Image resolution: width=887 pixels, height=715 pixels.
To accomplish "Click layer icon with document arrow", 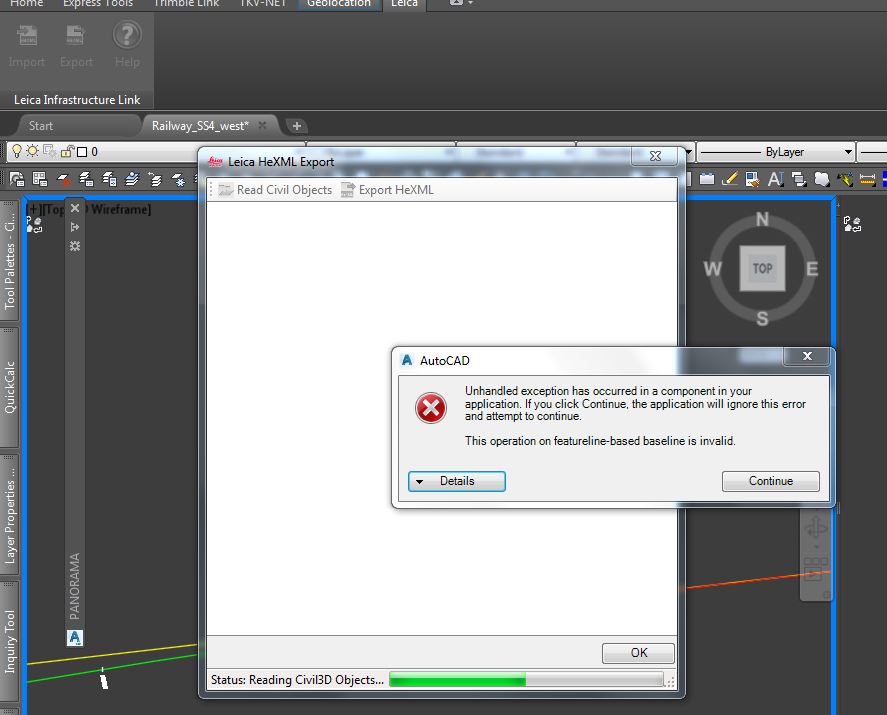I will (x=109, y=179).
